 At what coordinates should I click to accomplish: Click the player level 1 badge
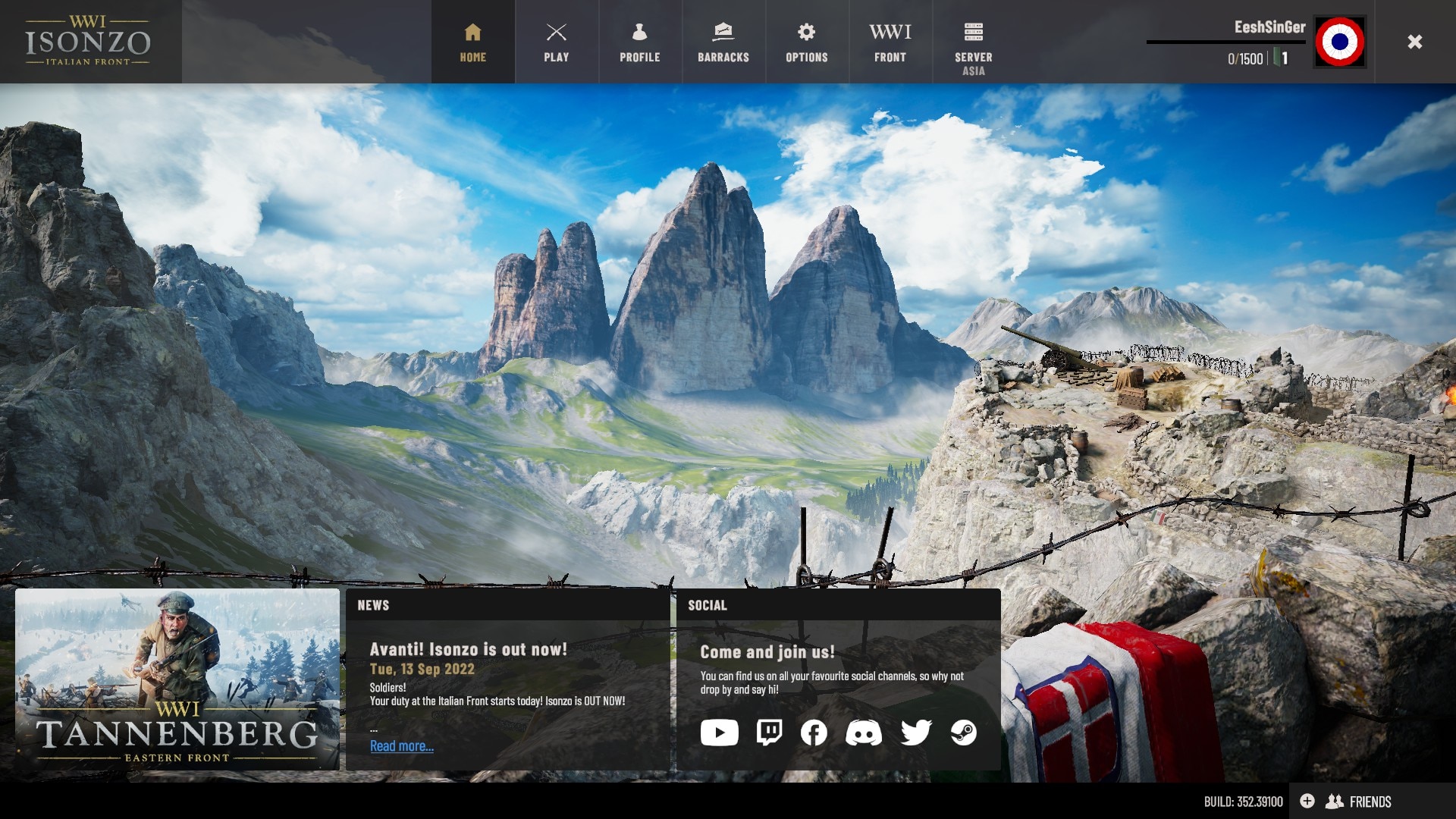tap(1281, 58)
